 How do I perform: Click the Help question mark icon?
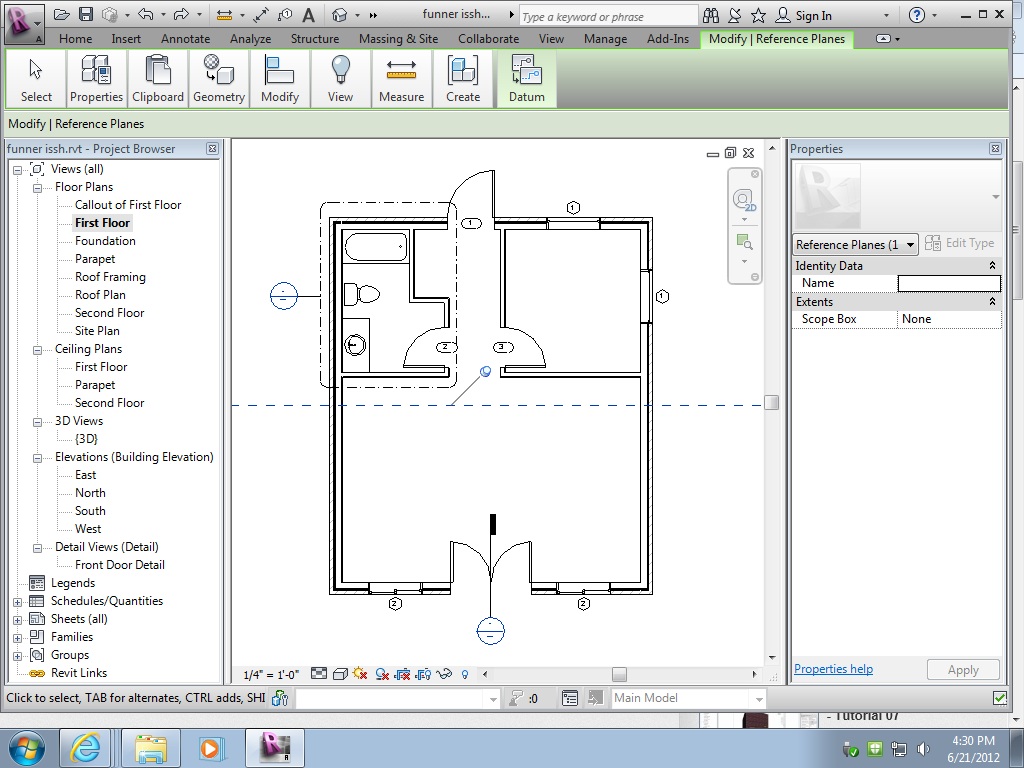[x=917, y=15]
